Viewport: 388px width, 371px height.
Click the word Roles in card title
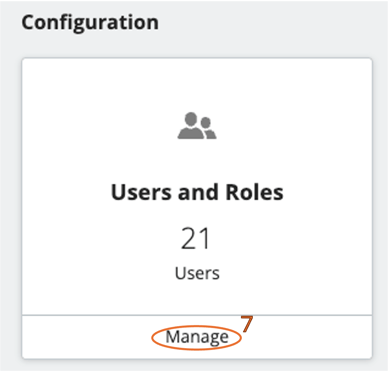coord(254,193)
